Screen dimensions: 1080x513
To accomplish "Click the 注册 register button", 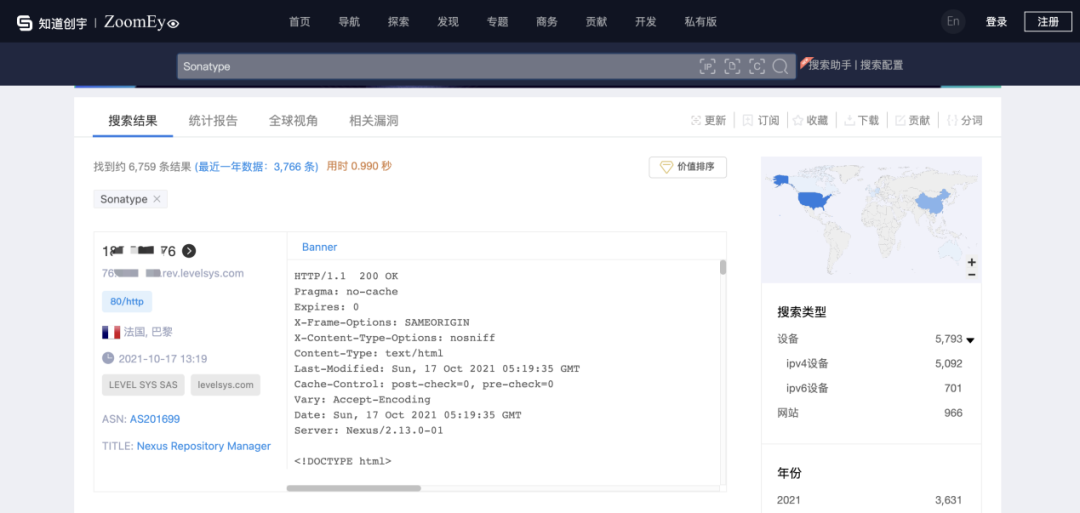I will [1048, 22].
